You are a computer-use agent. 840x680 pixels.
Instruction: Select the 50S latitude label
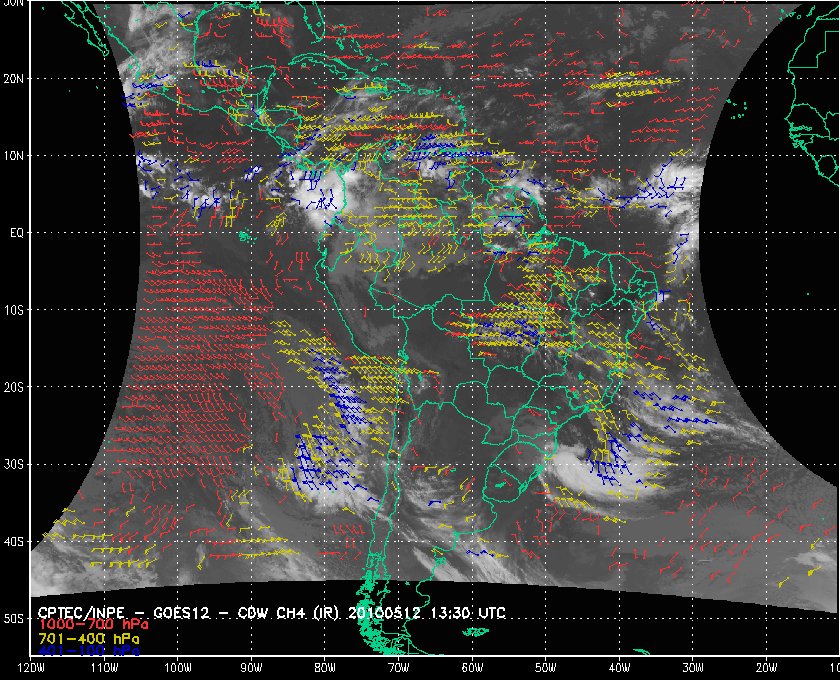coord(13,618)
